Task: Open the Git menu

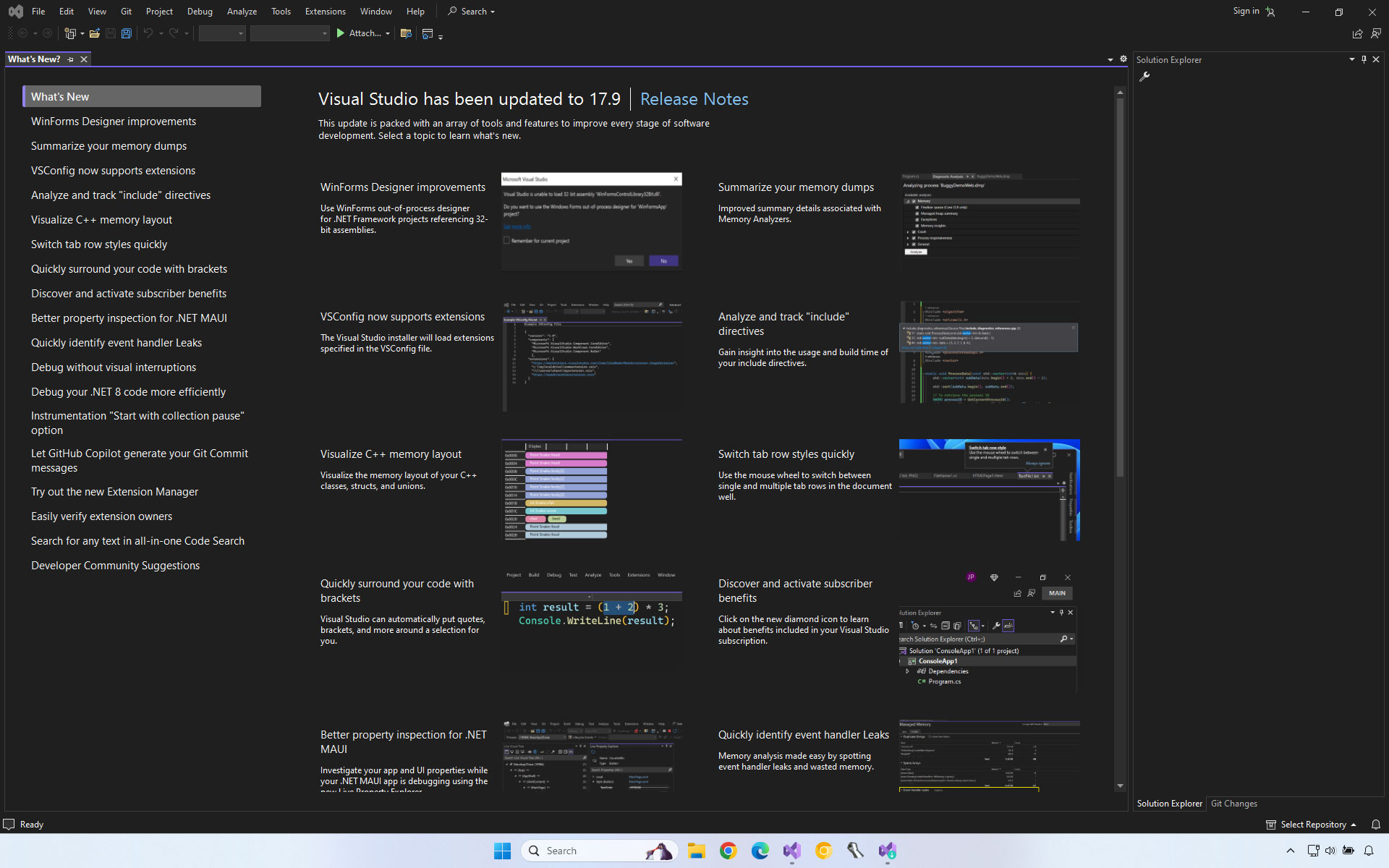Action: coord(127,12)
